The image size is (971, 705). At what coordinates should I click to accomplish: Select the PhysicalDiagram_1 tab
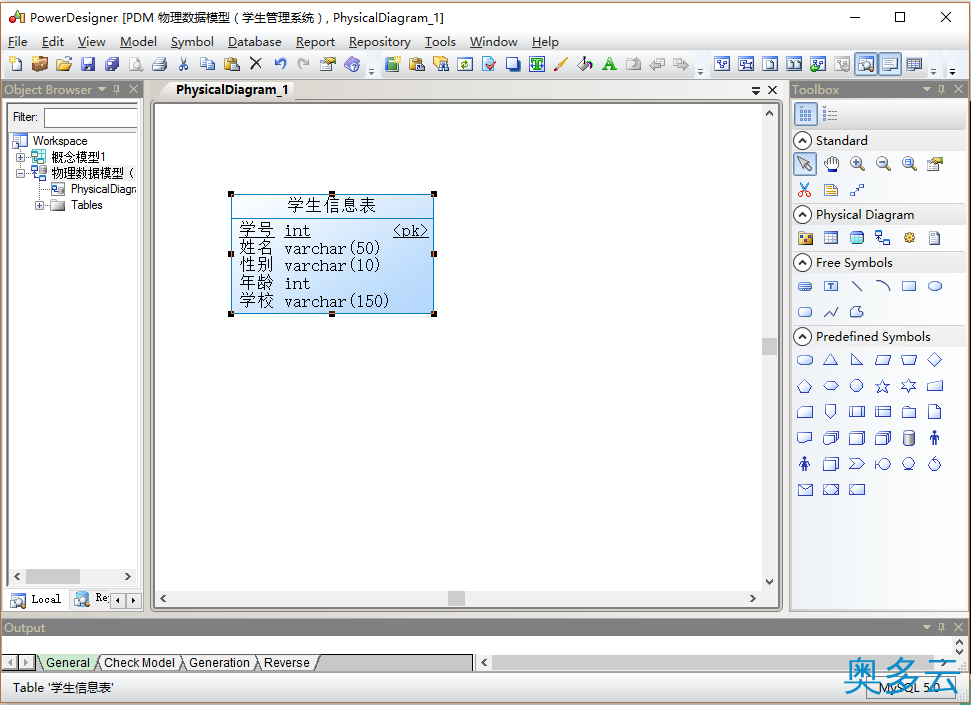(x=232, y=90)
